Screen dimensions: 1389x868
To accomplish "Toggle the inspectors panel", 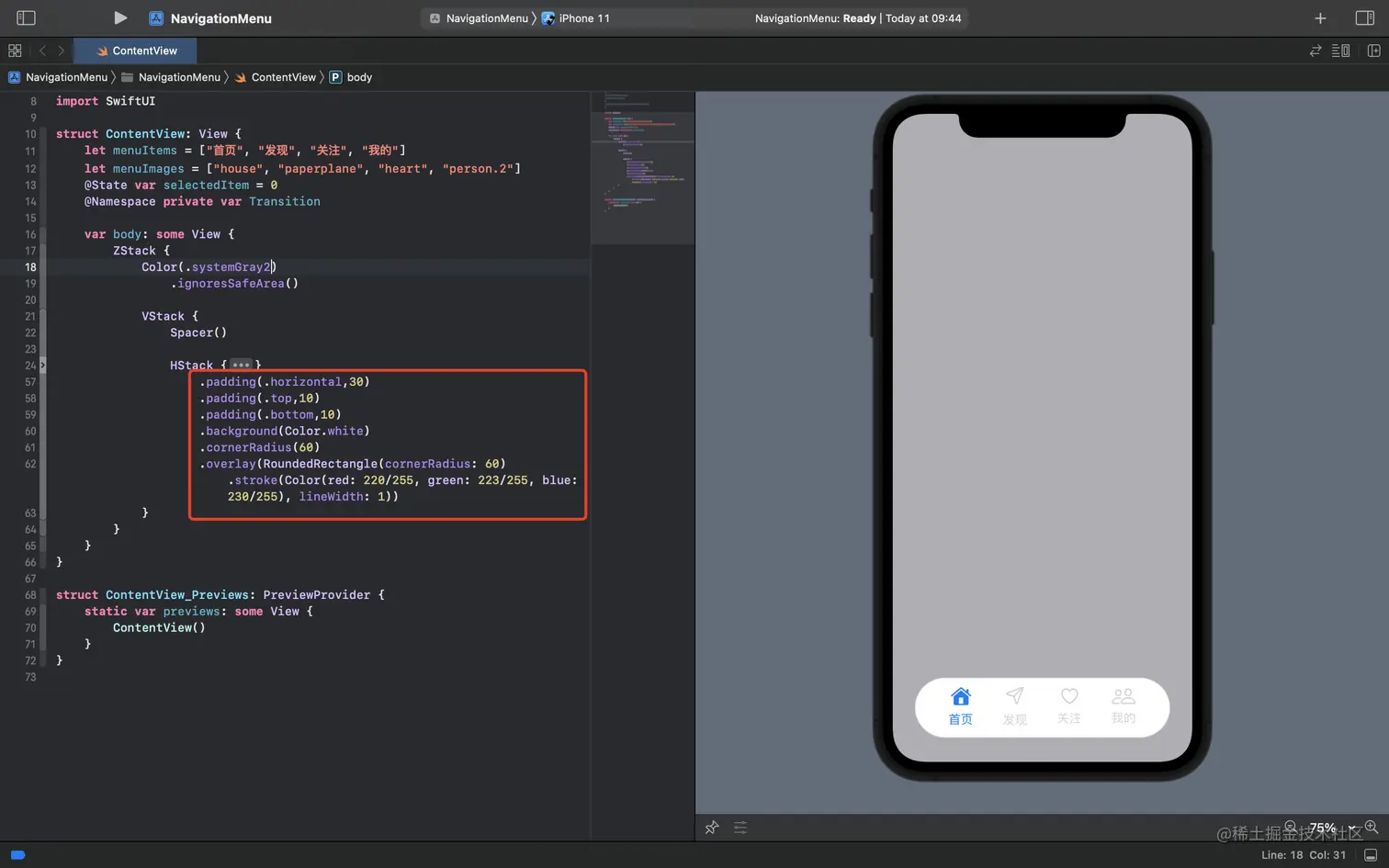I will click(x=1364, y=17).
